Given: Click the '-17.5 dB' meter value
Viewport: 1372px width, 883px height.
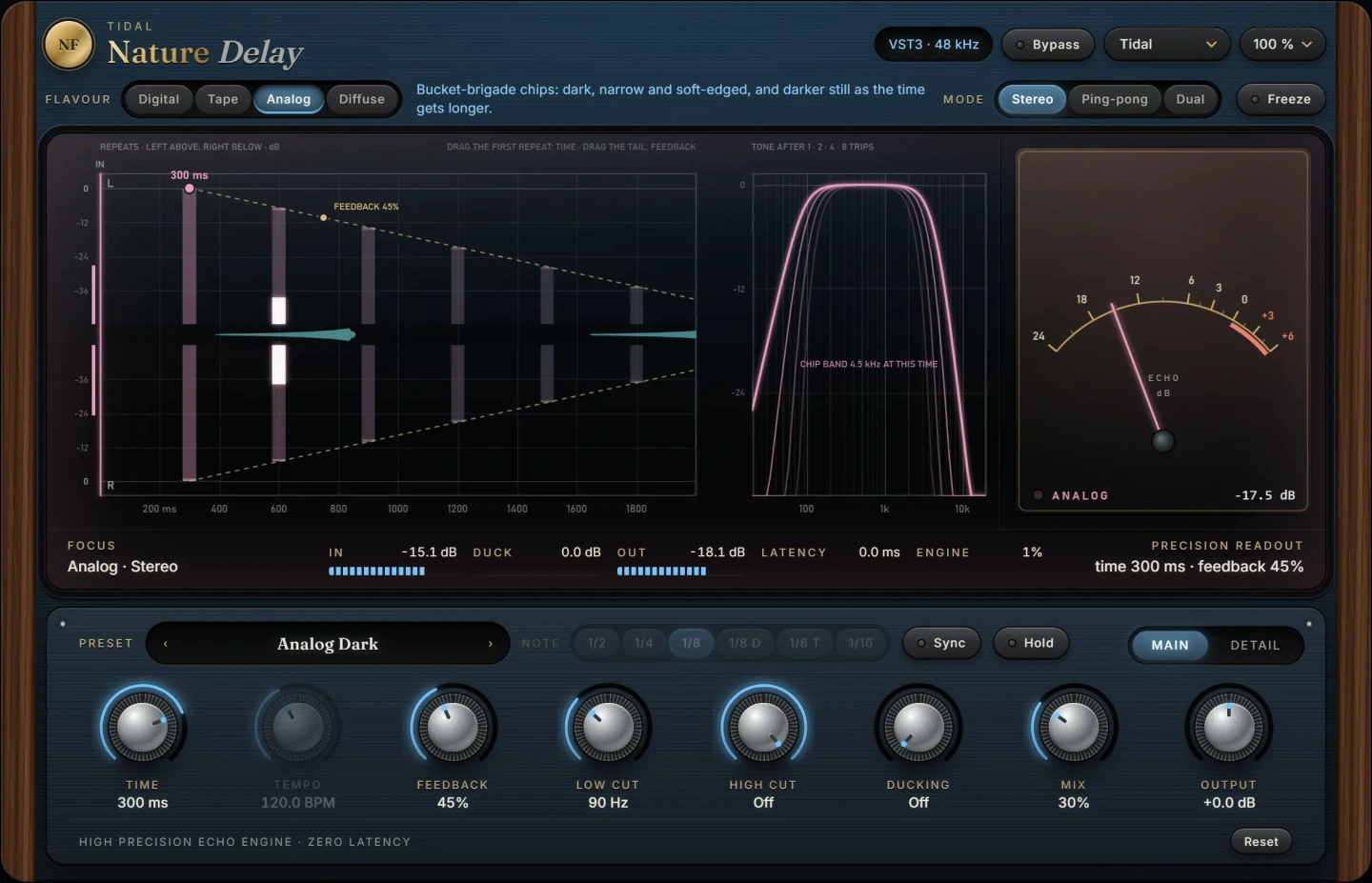Looking at the screenshot, I should pos(1265,495).
